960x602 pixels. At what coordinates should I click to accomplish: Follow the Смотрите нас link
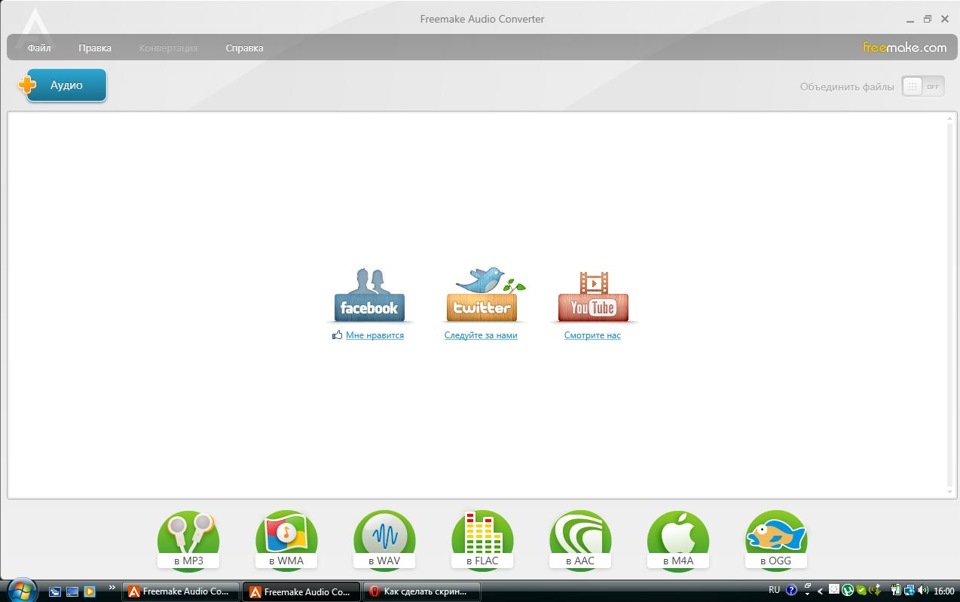(592, 335)
